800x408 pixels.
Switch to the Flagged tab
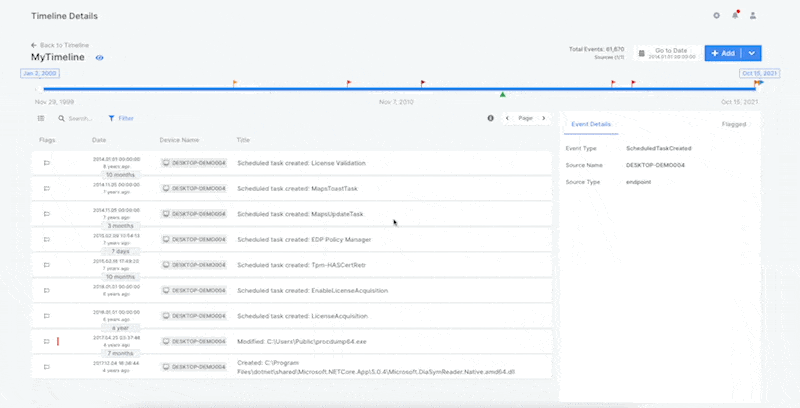click(733, 125)
